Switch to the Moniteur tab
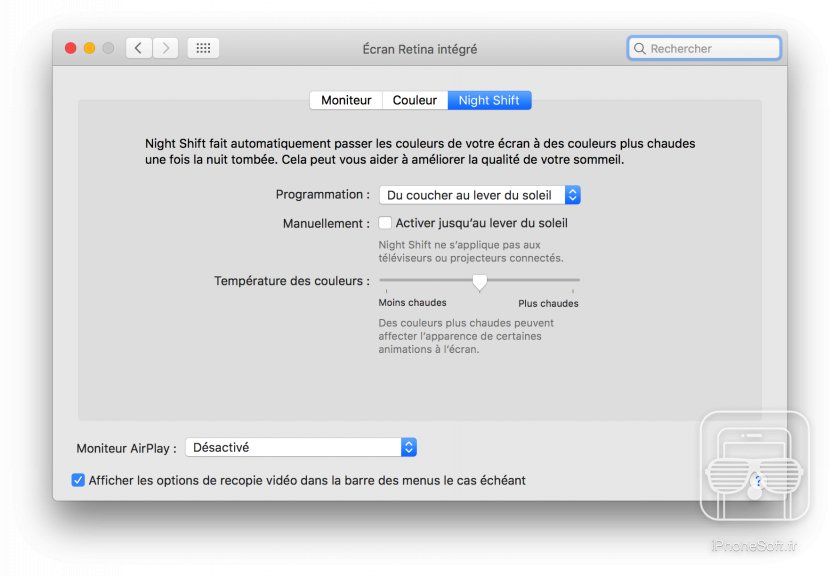Screen dimensions: 840x576 tap(346, 100)
